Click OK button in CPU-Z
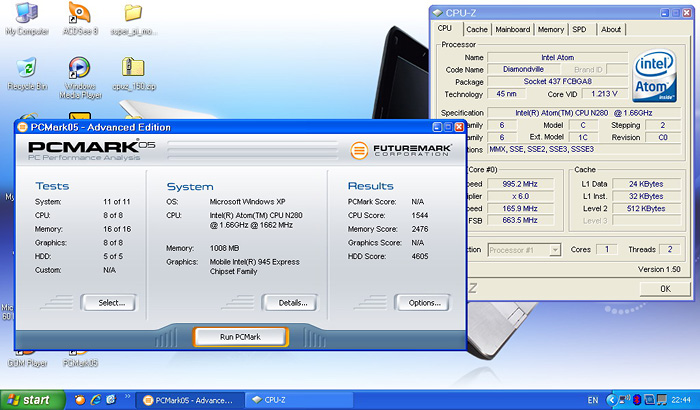The image size is (700, 410). click(665, 289)
